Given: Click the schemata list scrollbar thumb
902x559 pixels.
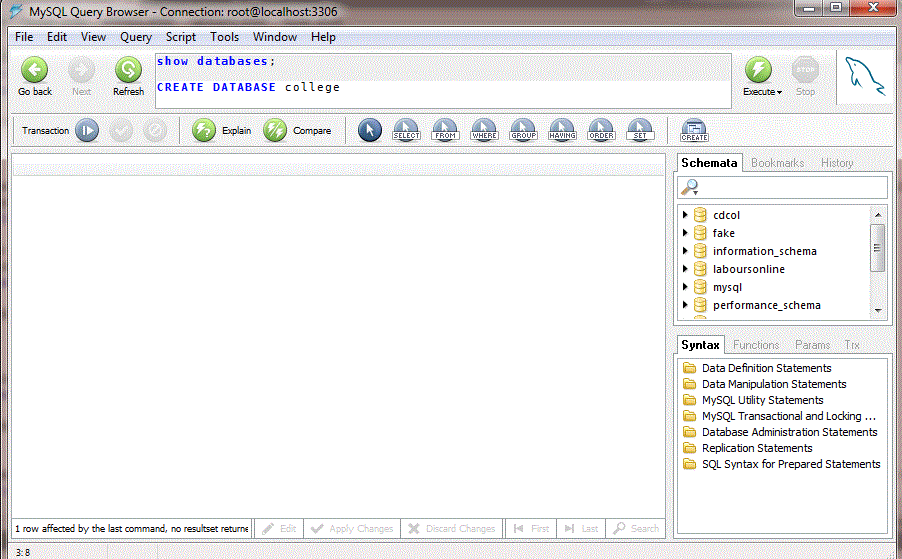Looking at the screenshot, I should coord(877,248).
